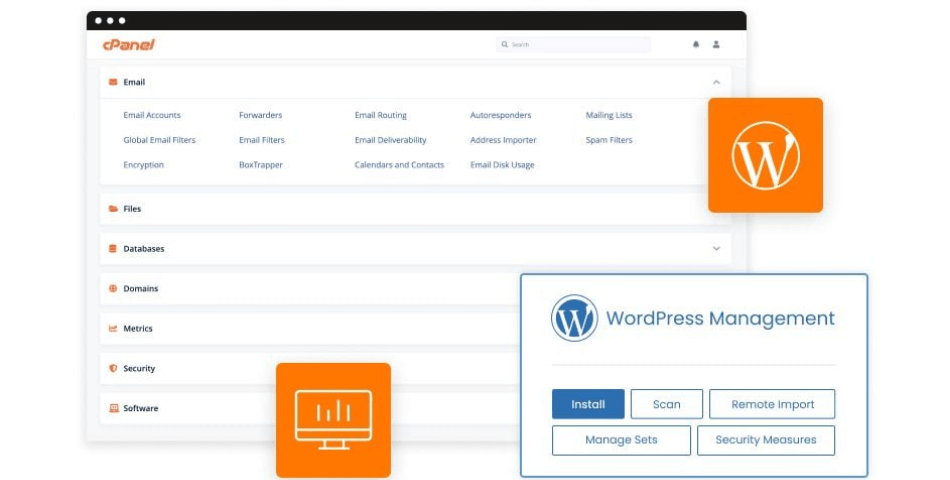
Task: Click the Scan button
Action: coord(666,404)
